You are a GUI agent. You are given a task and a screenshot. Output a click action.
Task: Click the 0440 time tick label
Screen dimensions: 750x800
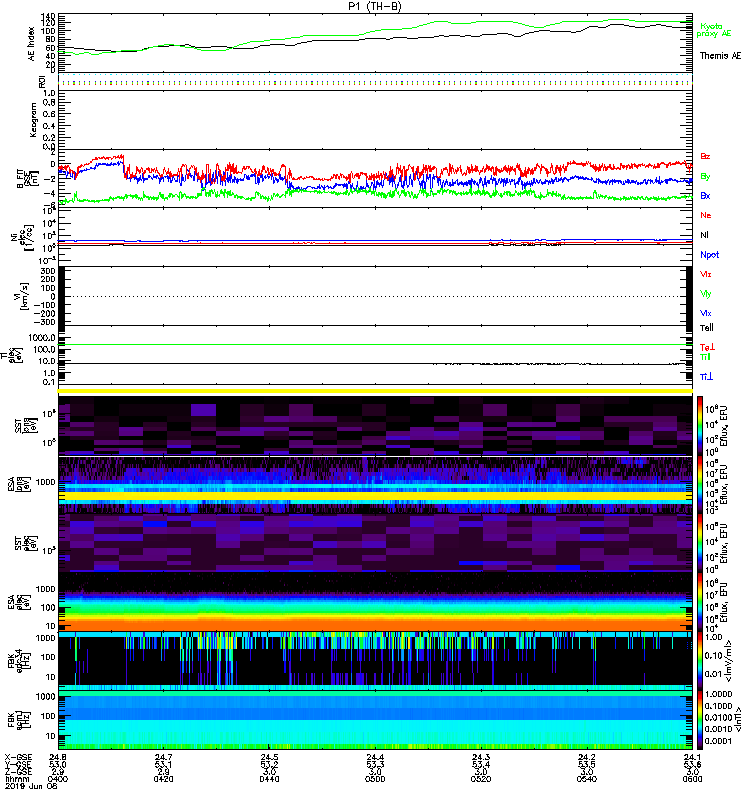269,779
